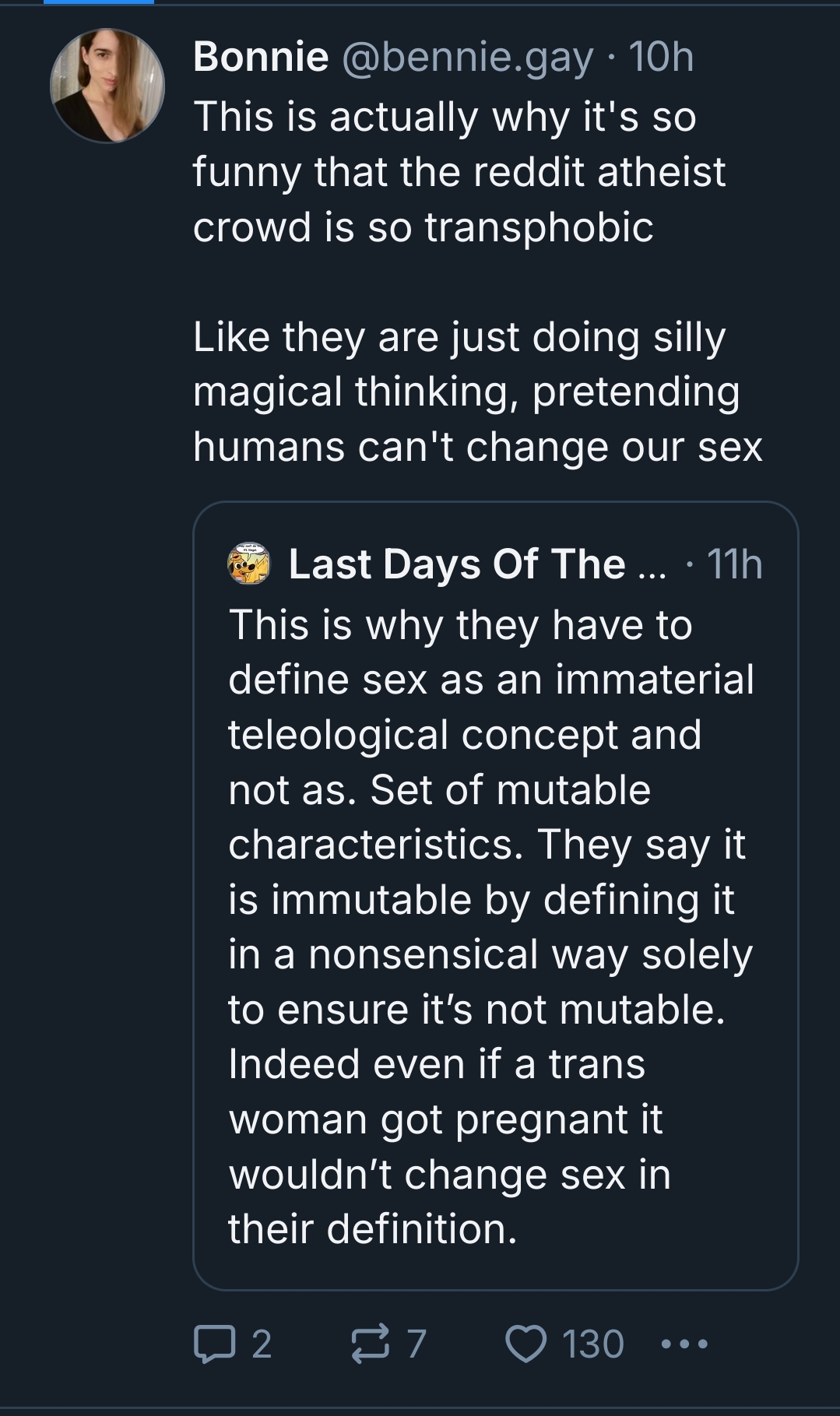Open the @bennie.gay handle link

(467, 57)
